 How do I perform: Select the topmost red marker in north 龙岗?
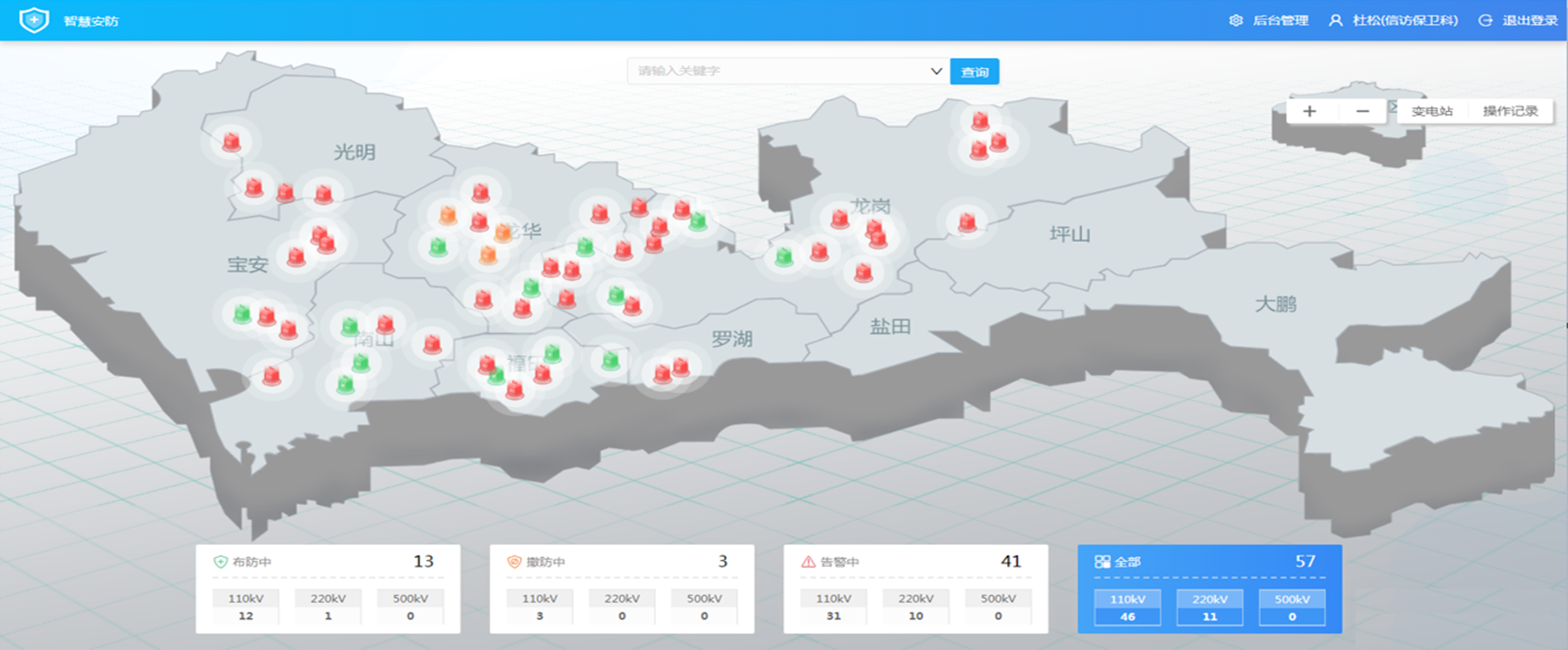coord(980,120)
